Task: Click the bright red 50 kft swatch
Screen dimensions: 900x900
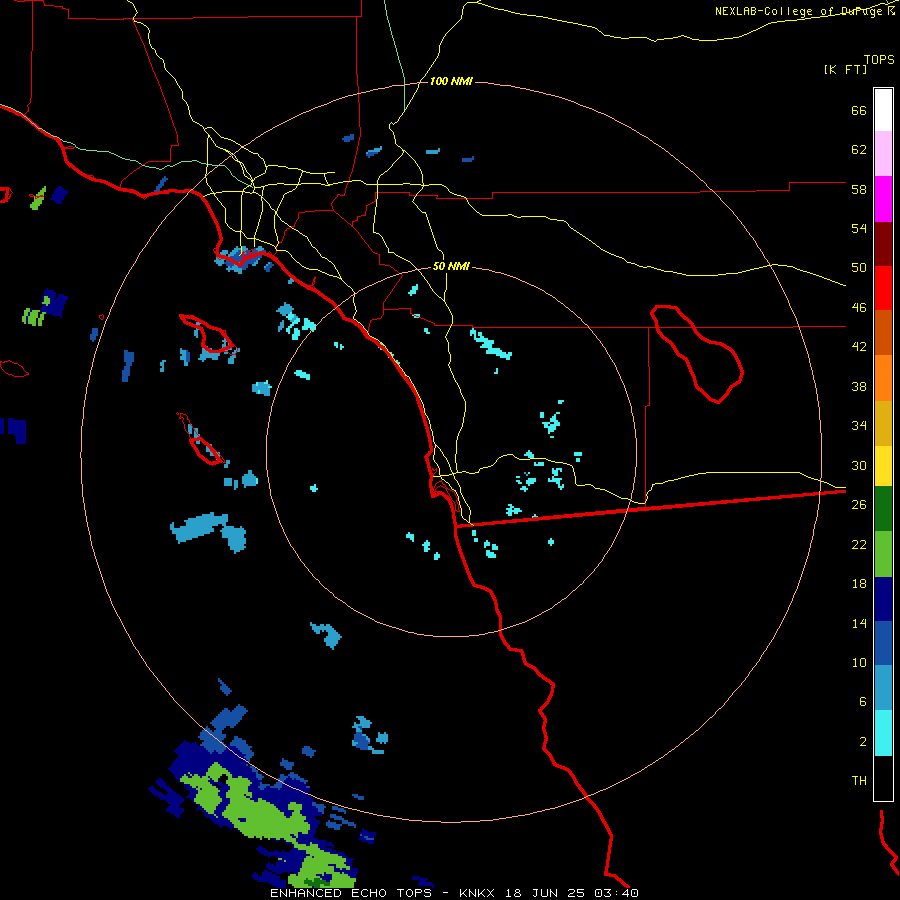Action: [x=883, y=288]
